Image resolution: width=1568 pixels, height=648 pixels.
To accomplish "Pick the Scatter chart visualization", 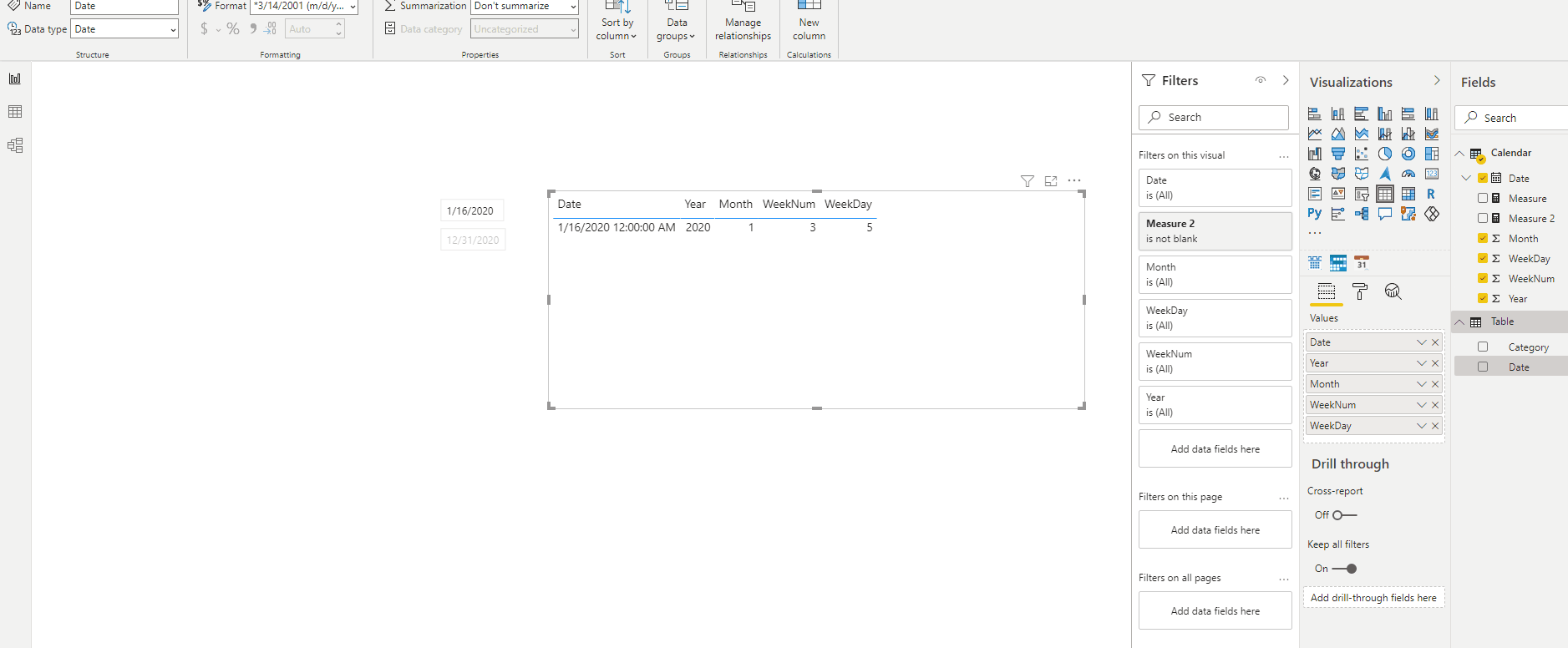I will tap(1362, 154).
